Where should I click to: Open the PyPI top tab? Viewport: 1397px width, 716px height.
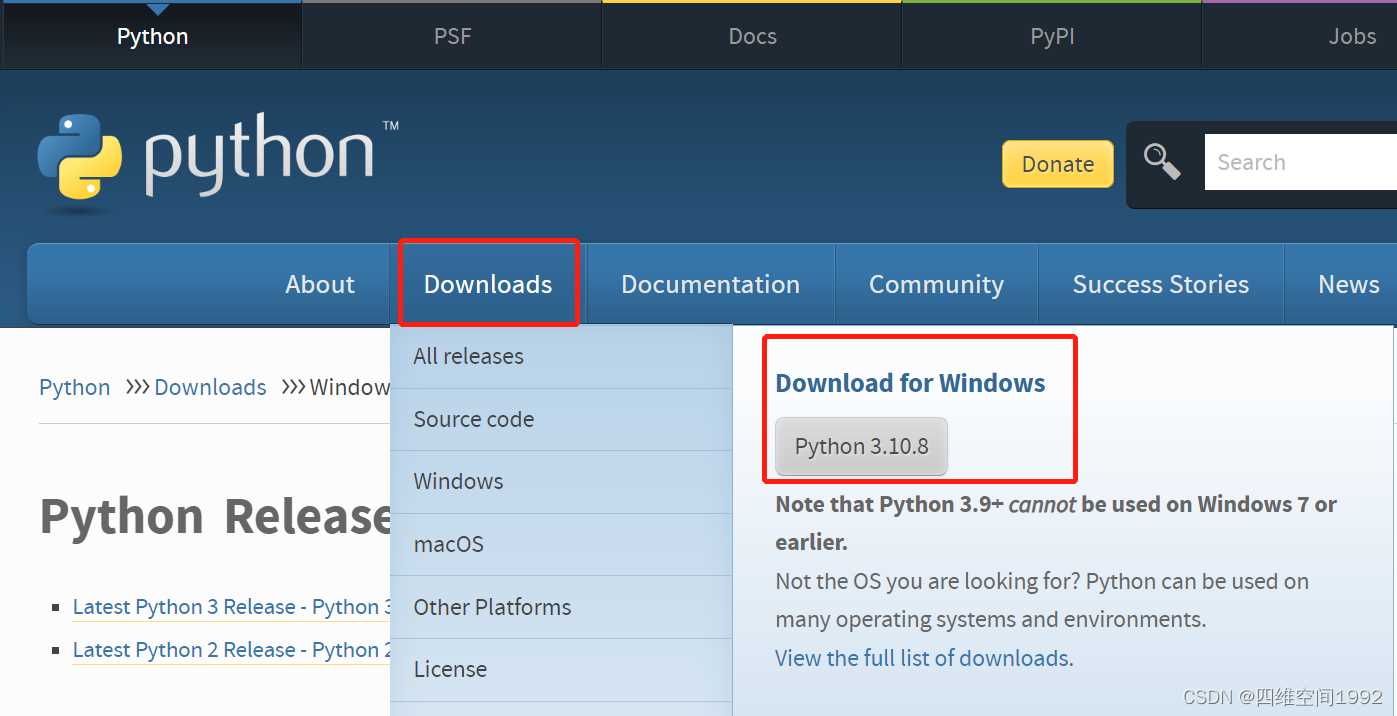(1052, 36)
